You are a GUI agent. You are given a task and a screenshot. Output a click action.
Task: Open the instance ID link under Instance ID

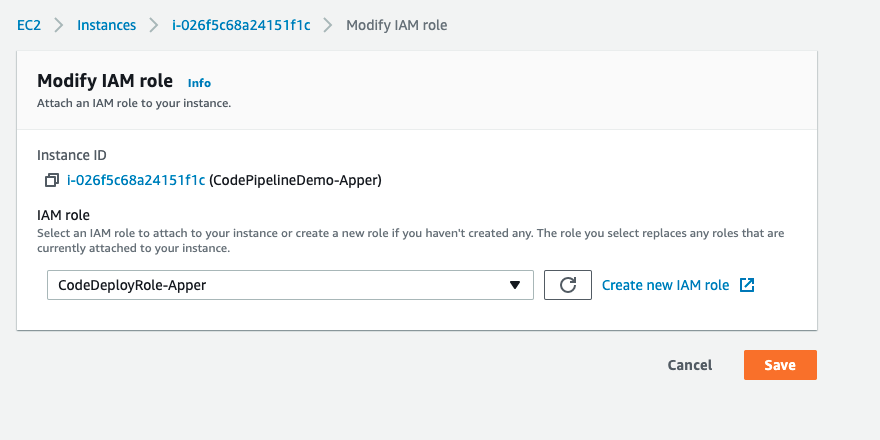136,180
